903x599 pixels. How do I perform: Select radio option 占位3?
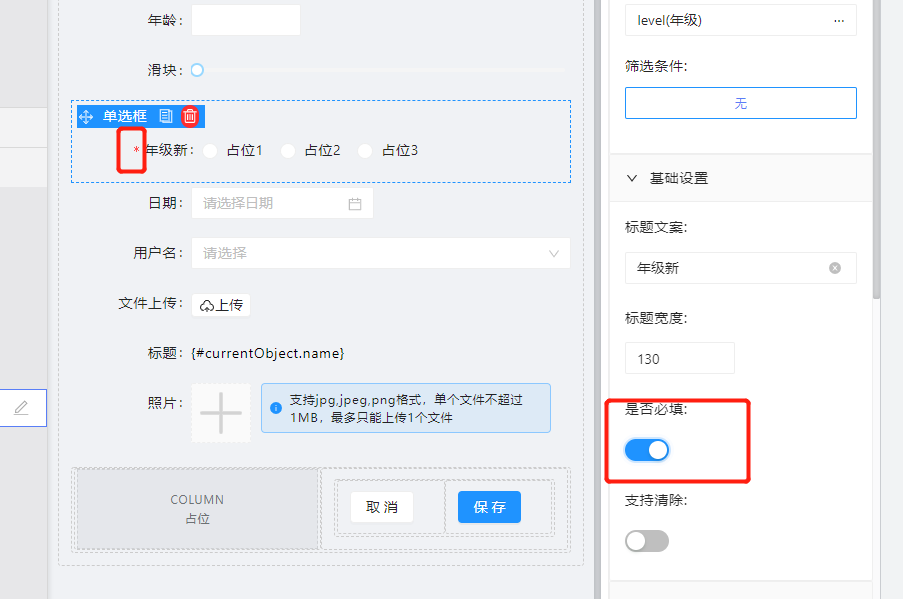pos(365,151)
